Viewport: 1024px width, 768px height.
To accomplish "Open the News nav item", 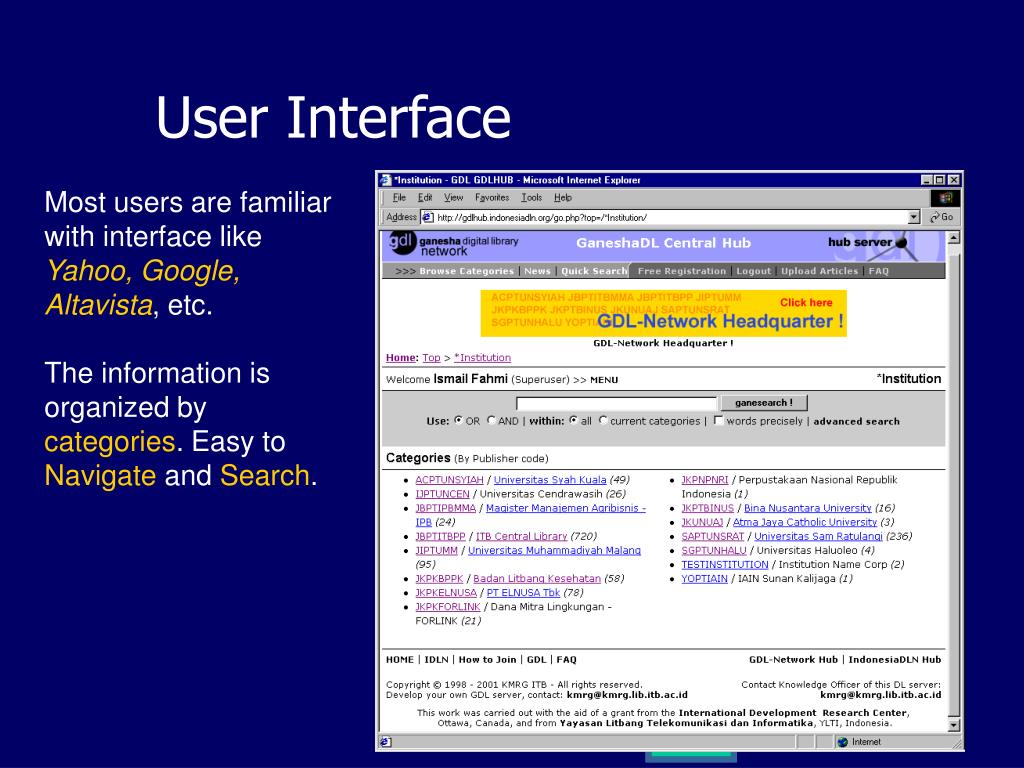I will click(x=537, y=271).
